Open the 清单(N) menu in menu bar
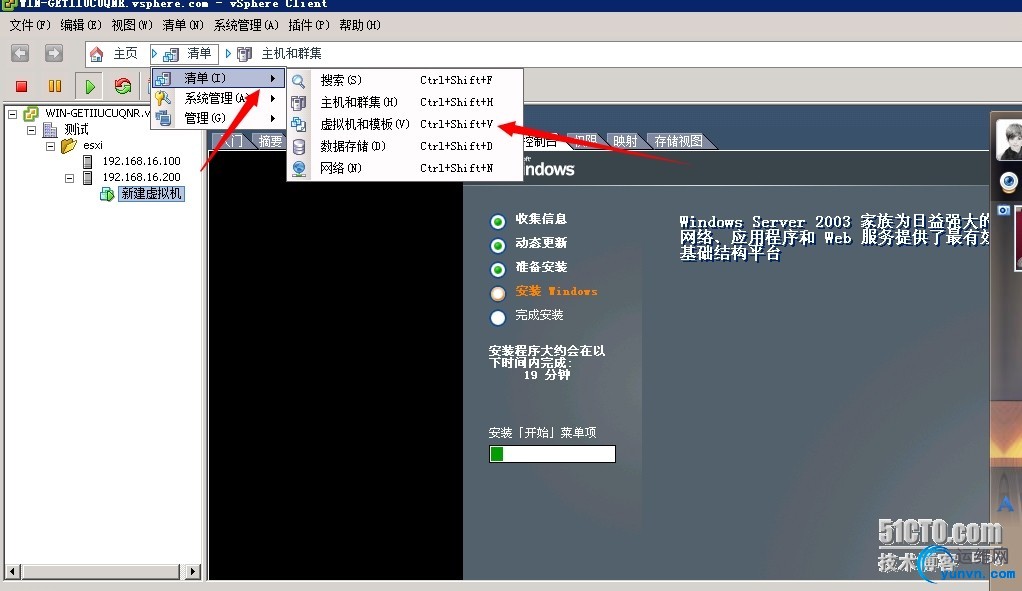The height and width of the screenshot is (591, 1022). (183, 25)
